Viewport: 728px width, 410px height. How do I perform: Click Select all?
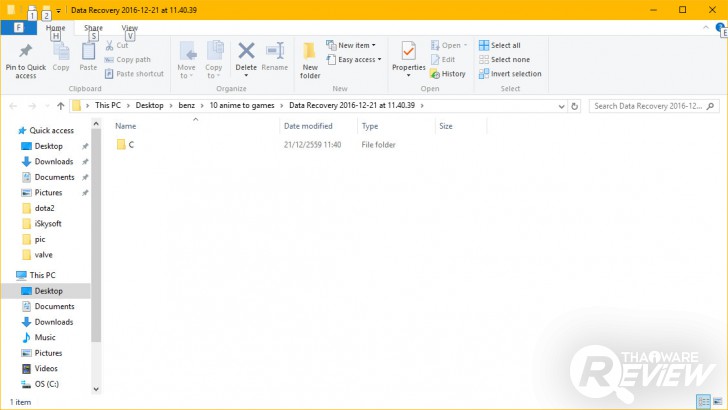click(500, 45)
